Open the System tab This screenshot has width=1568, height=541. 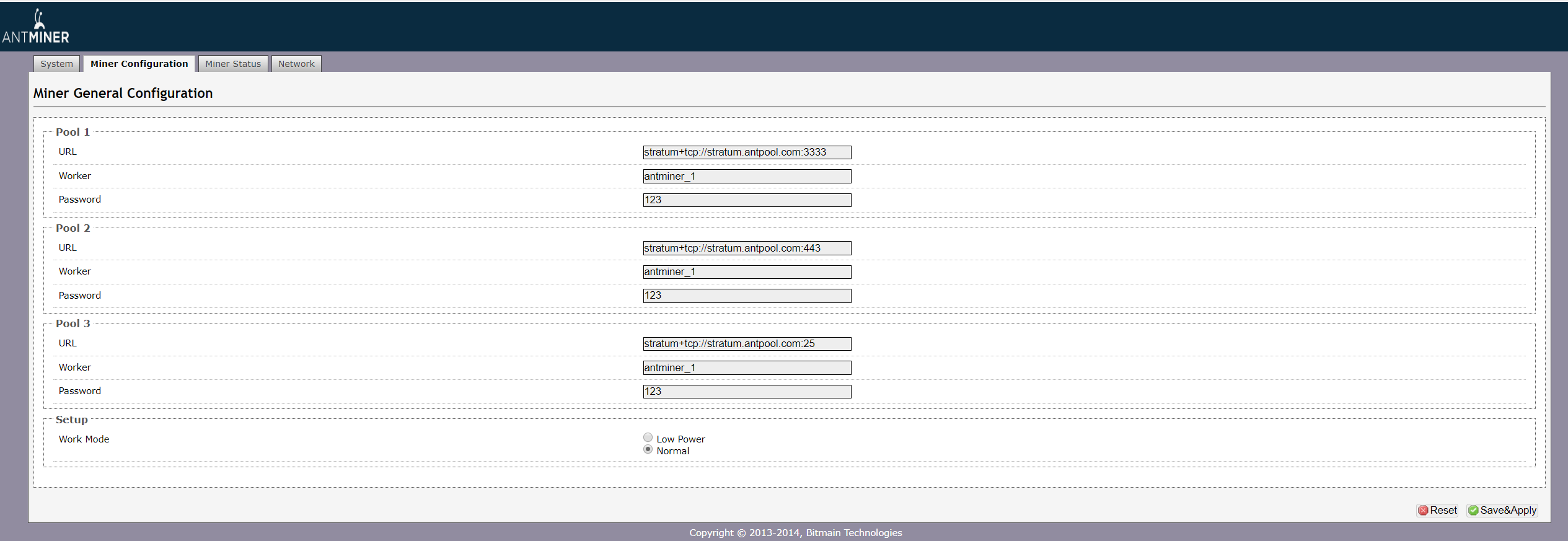click(x=56, y=64)
